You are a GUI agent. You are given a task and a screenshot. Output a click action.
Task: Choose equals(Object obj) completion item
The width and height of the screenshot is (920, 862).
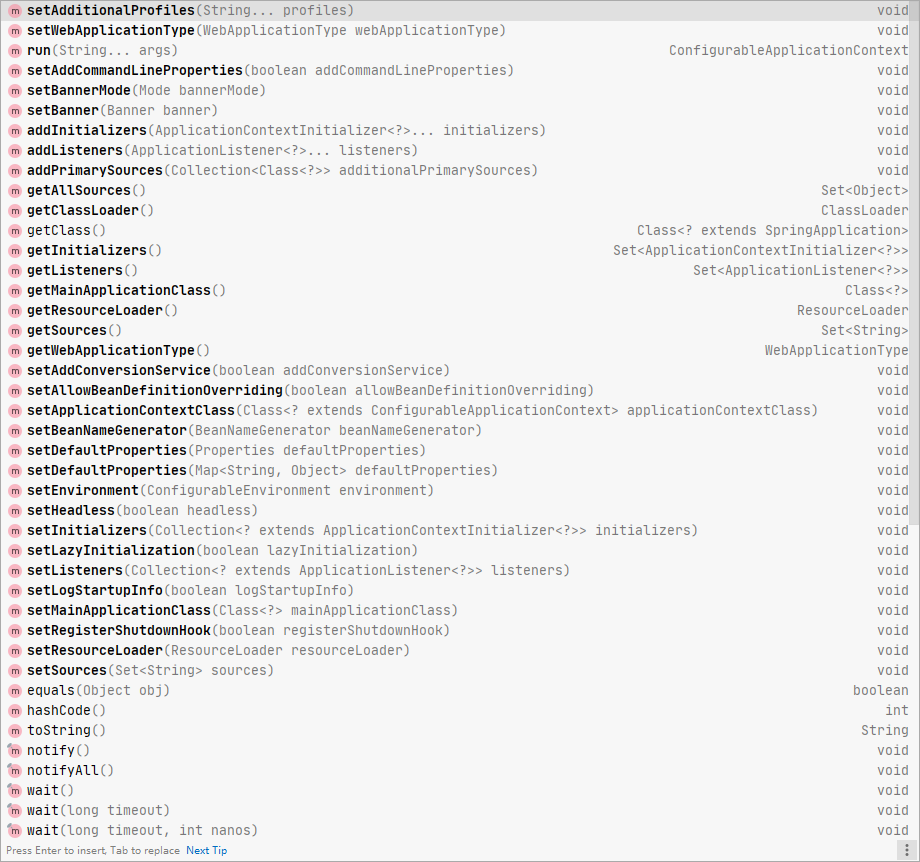click(x=98, y=690)
